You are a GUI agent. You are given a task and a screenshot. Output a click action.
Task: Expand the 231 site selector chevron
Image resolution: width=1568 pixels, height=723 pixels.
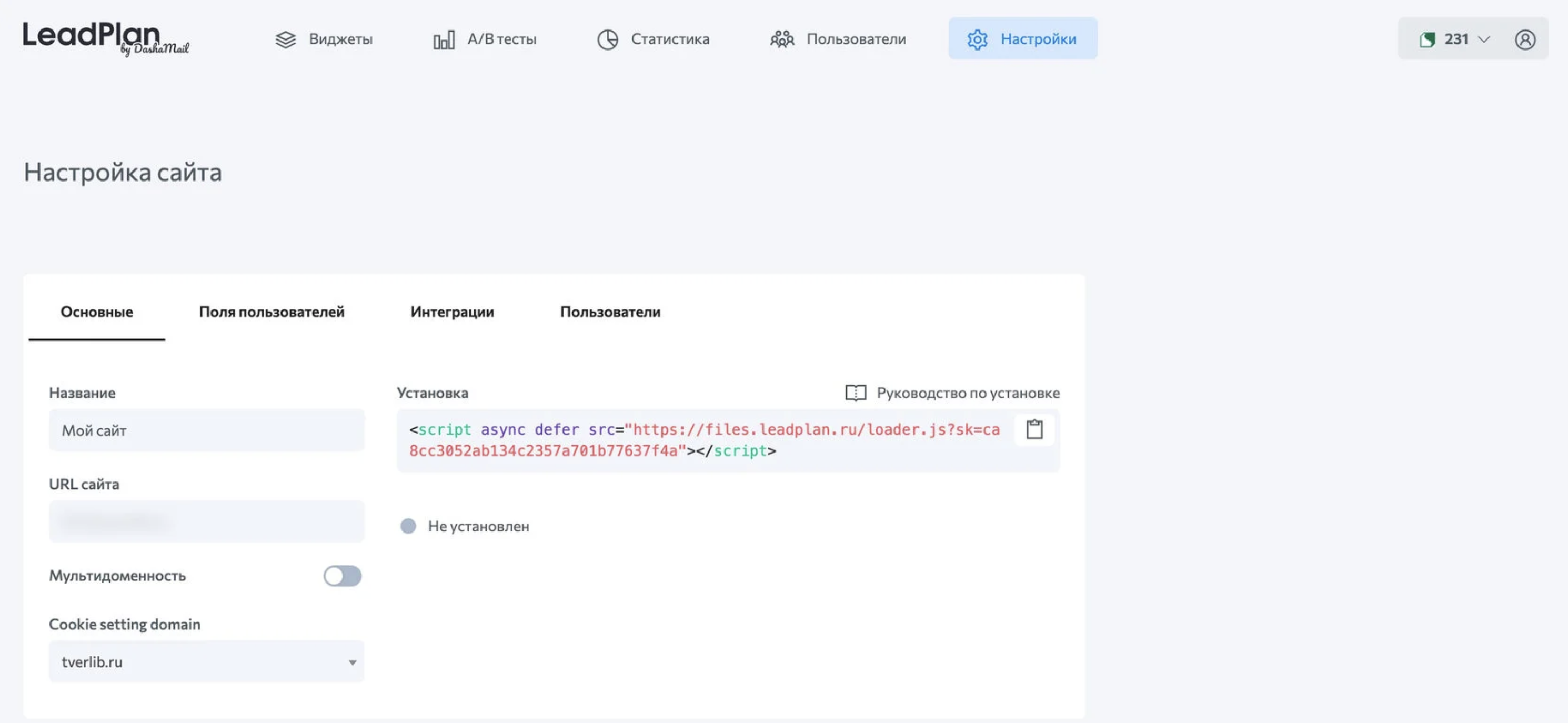pos(1484,39)
